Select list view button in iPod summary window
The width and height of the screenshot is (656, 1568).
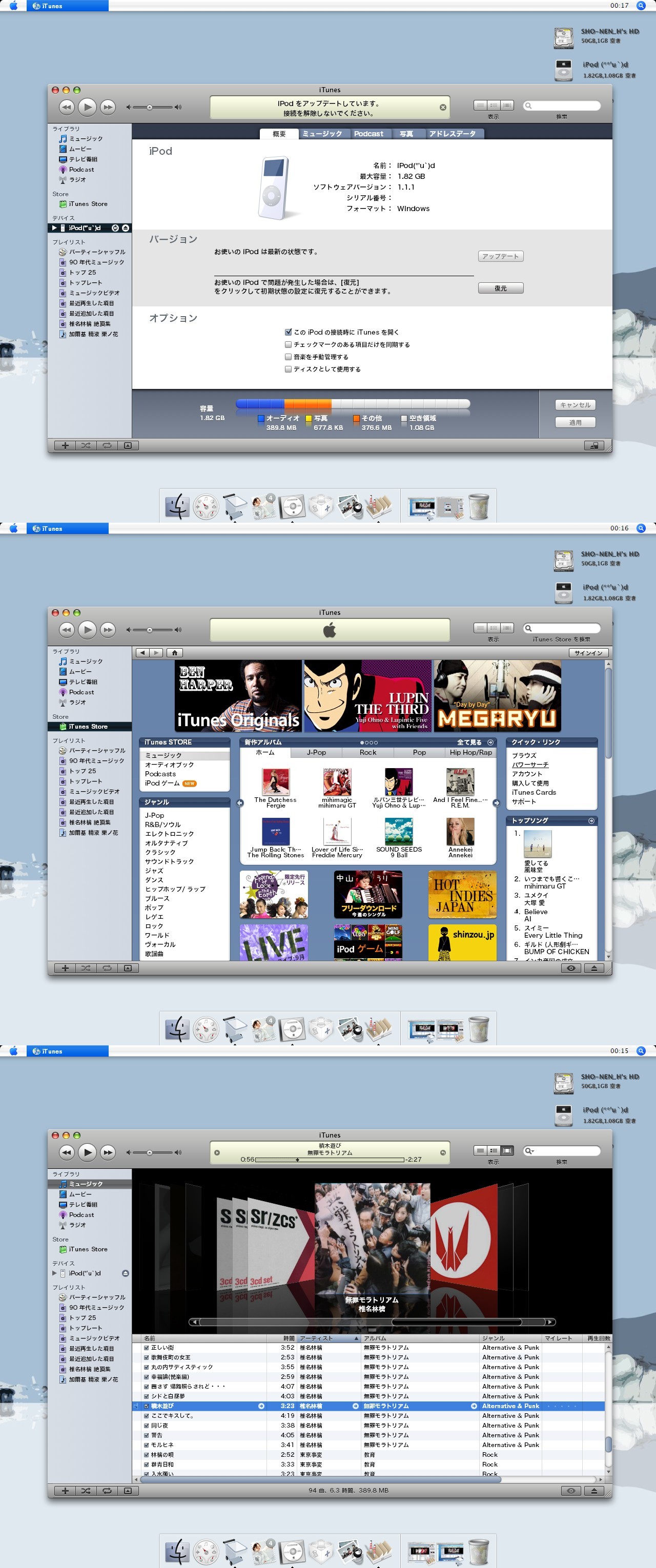point(480,106)
